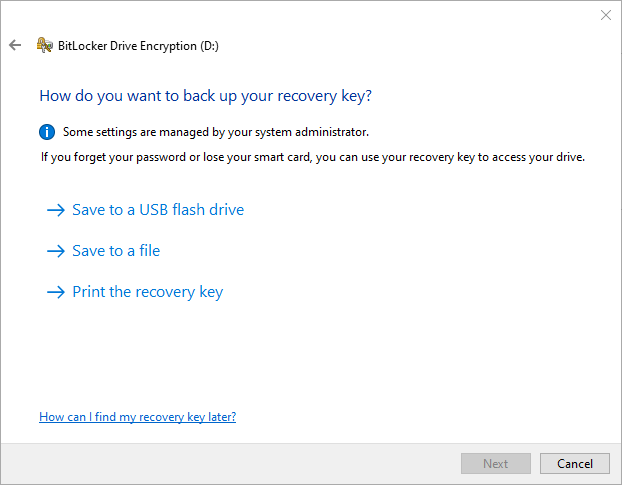This screenshot has height=485, width=622.
Task: Click the blue information icon
Action: [47, 131]
